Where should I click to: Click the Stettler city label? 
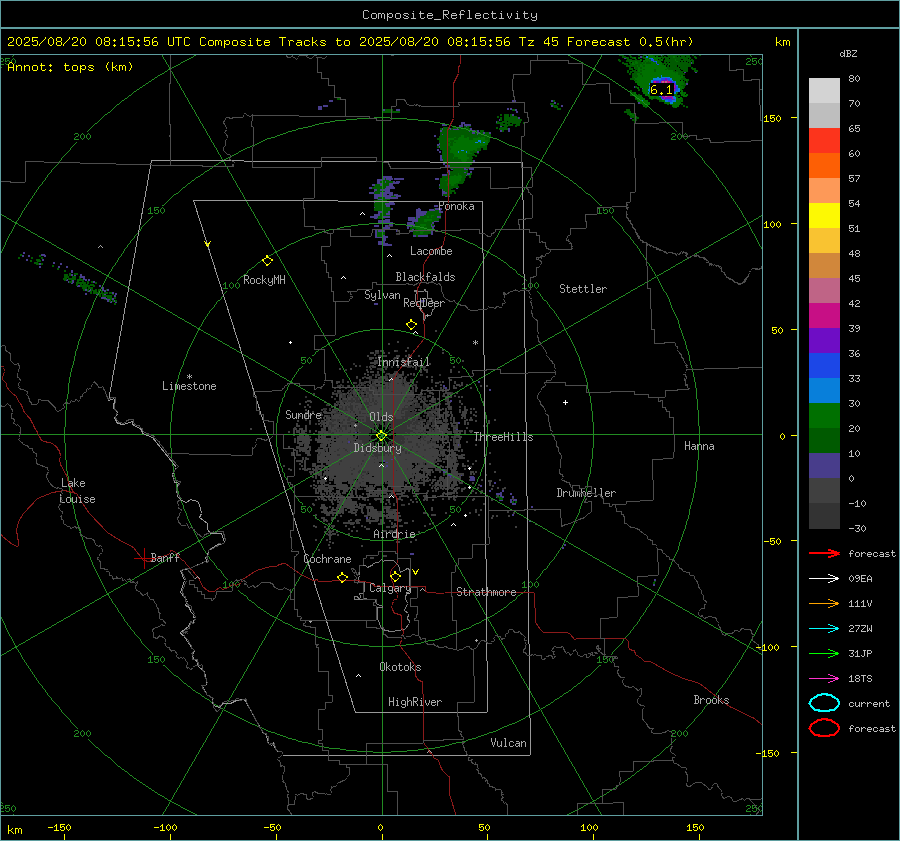583,289
